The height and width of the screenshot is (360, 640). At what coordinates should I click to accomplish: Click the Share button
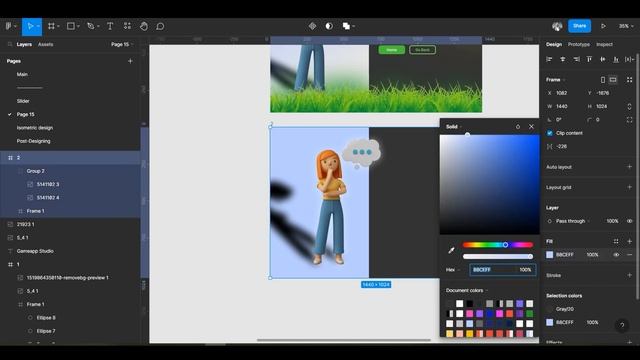pyautogui.click(x=580, y=26)
